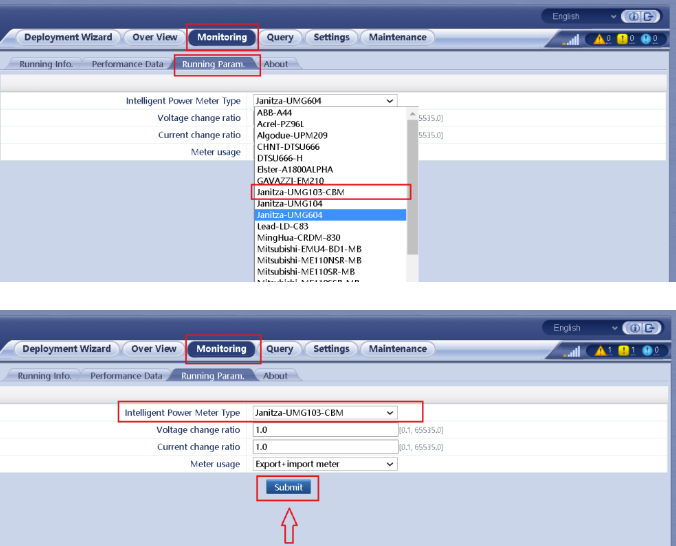Open English language dropdown in top screenshot
Viewport: 676px width, 546px height.
[x=581, y=16]
